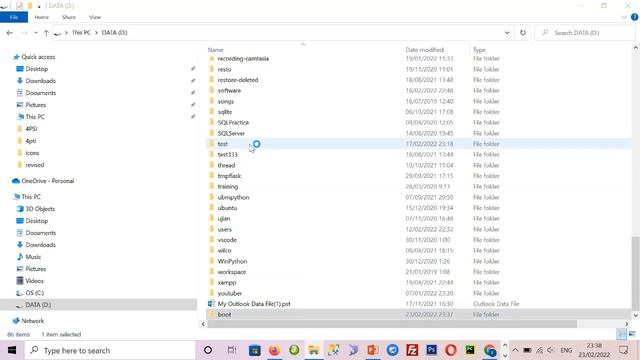Sort by the Type column header
The width and height of the screenshot is (640, 360).
[479, 50]
